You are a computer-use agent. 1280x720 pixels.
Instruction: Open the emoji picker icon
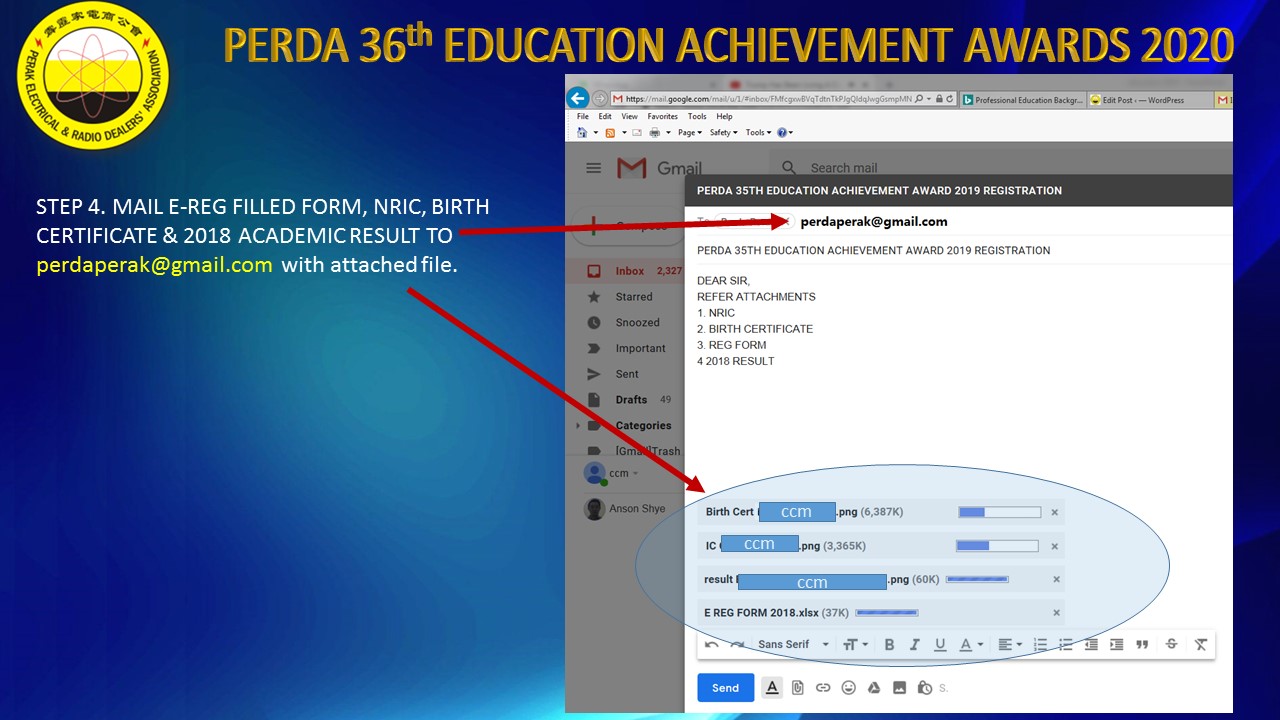(848, 688)
